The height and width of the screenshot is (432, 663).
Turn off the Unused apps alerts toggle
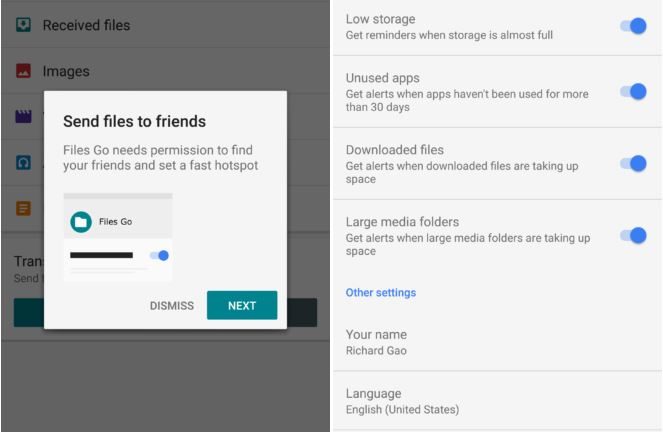coord(633,92)
